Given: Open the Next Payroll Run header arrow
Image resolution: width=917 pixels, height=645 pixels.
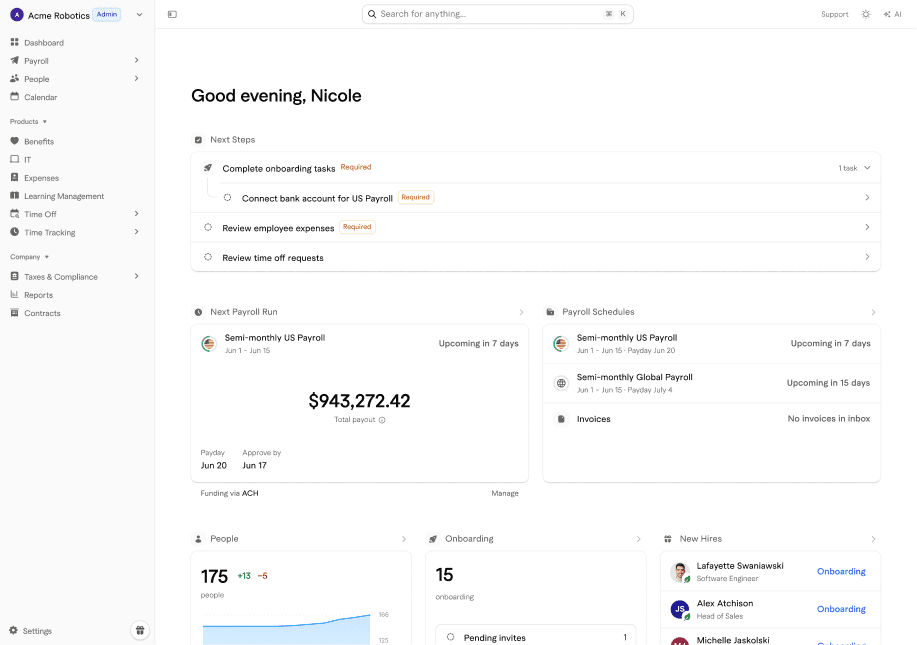Looking at the screenshot, I should (x=521, y=312).
